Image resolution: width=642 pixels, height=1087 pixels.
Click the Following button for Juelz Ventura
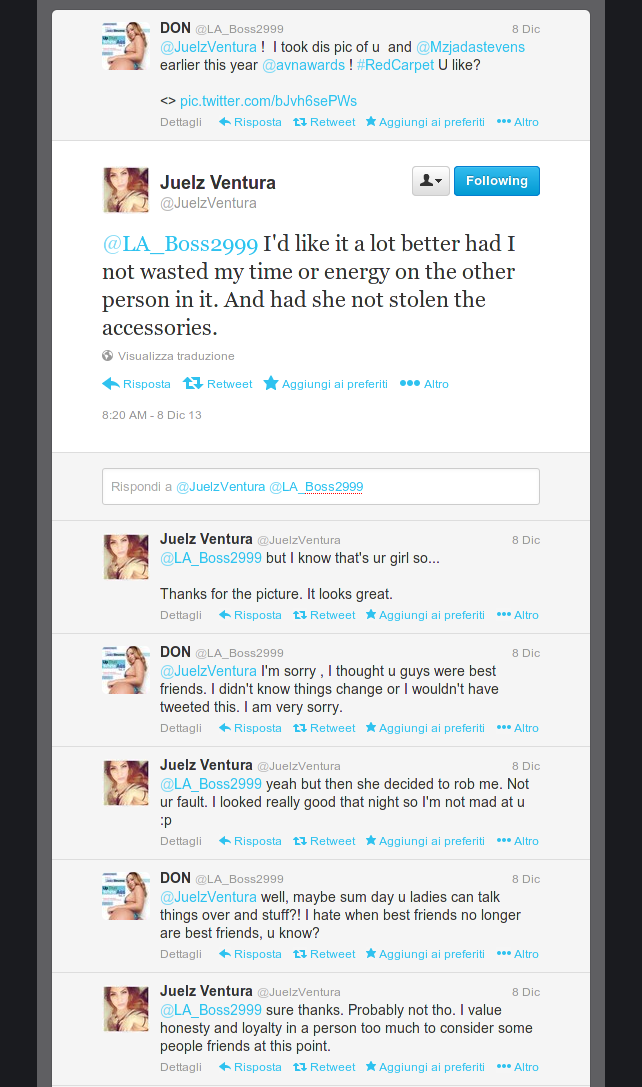pos(496,181)
